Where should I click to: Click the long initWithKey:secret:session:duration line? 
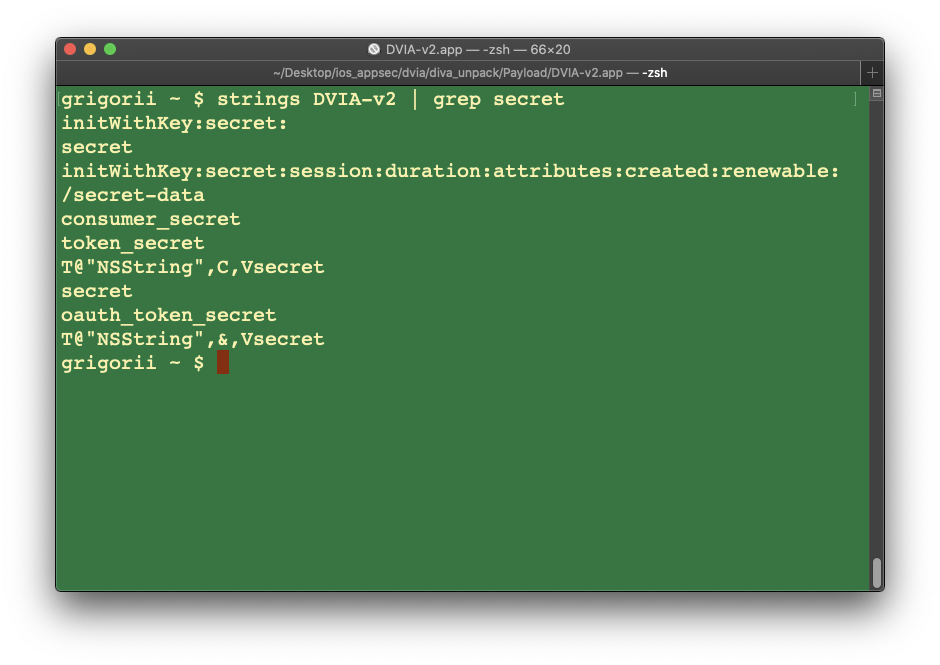(450, 171)
